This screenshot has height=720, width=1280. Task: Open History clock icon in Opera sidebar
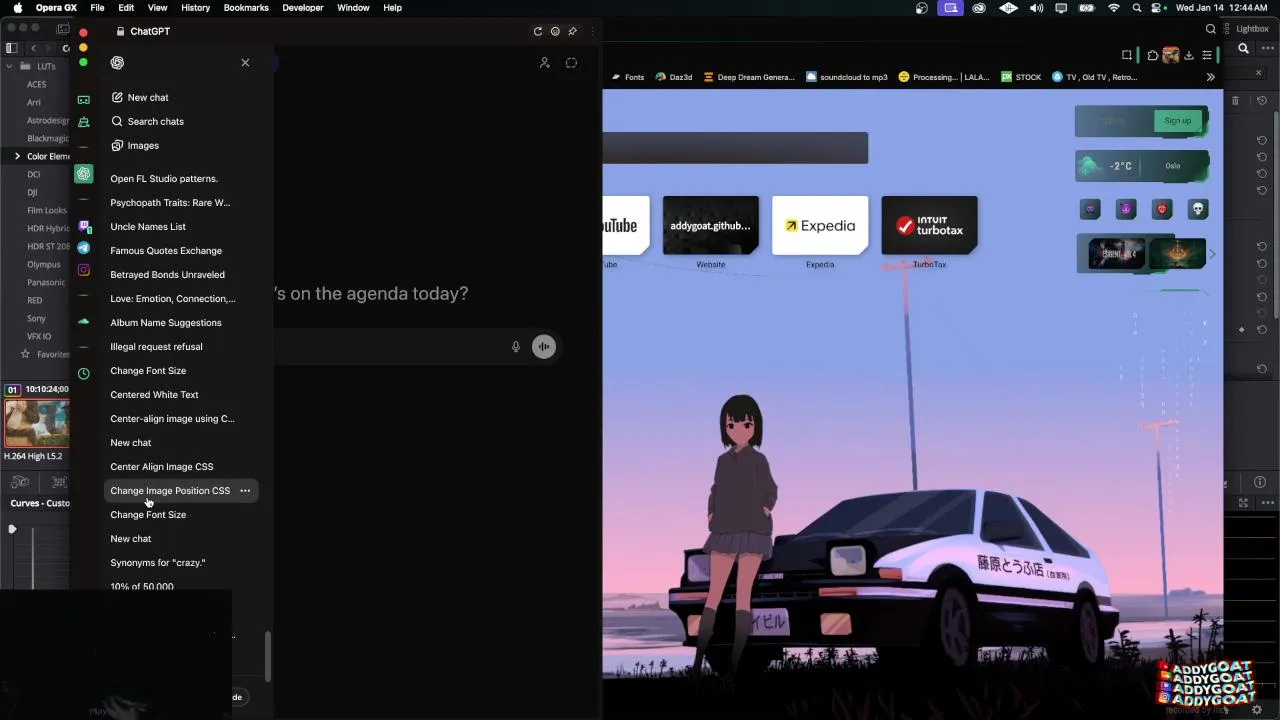84,373
